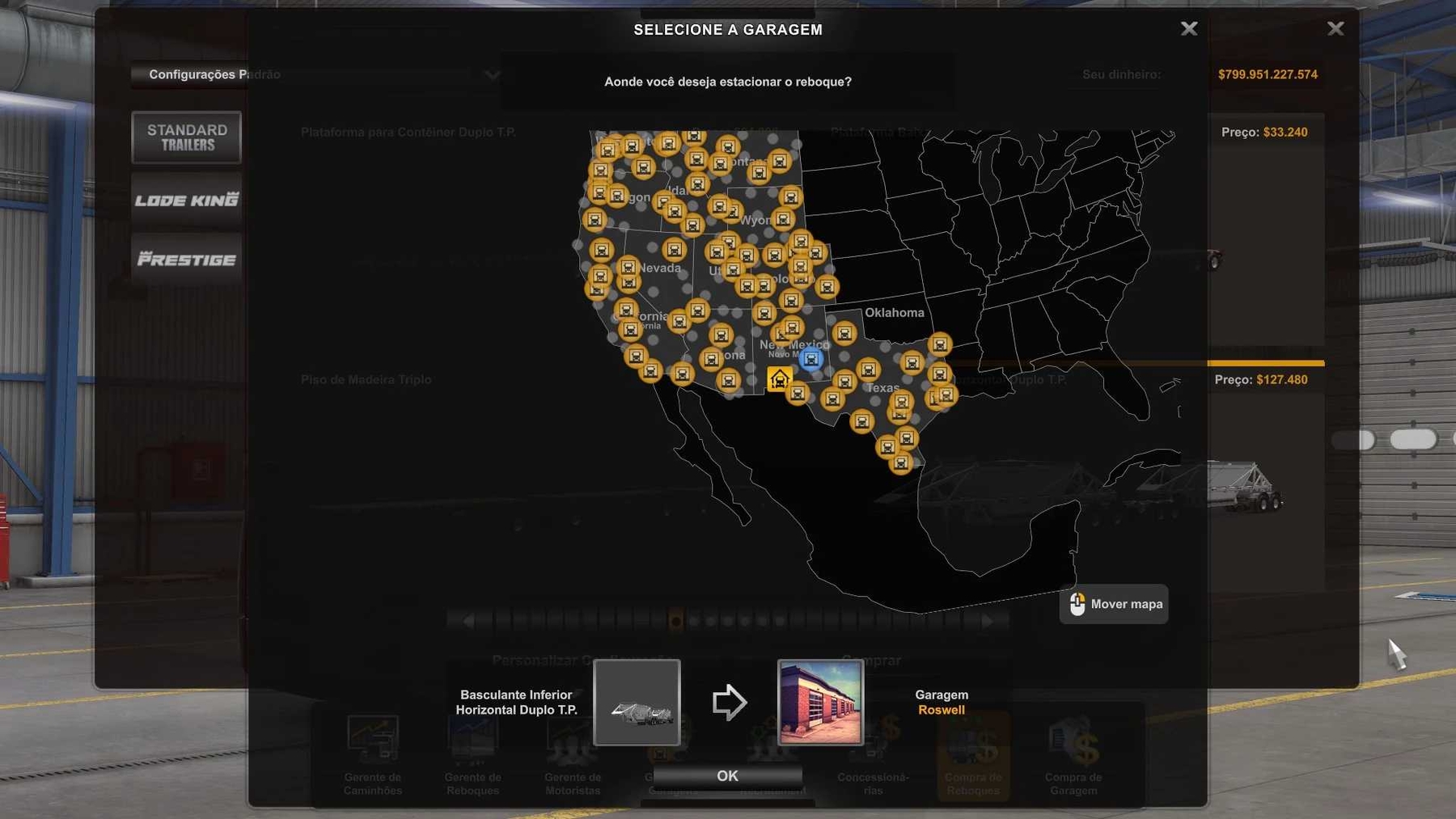Select the blue Roswell garage marker
The image size is (1456, 819).
coord(811,359)
